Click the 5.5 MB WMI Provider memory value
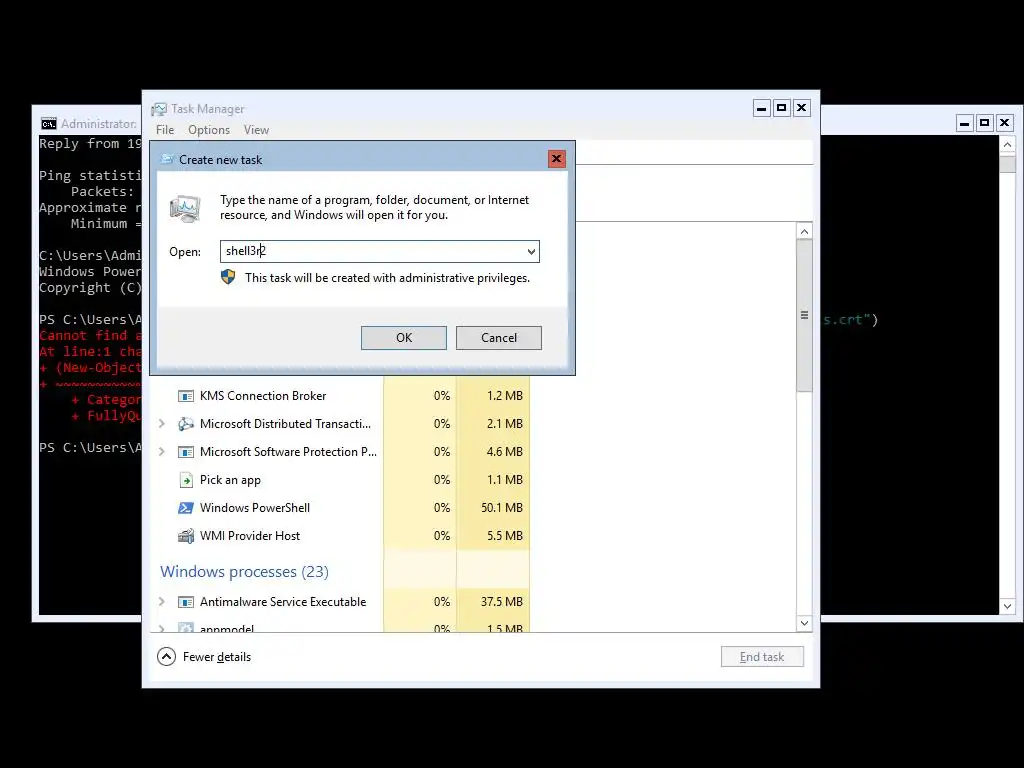The image size is (1024, 768). coord(504,536)
